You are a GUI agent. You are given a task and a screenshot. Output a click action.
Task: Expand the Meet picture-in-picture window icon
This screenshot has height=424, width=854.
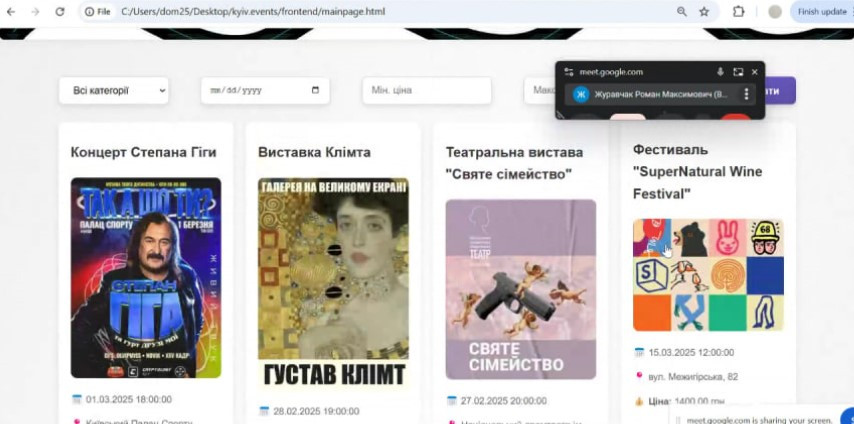[738, 72]
